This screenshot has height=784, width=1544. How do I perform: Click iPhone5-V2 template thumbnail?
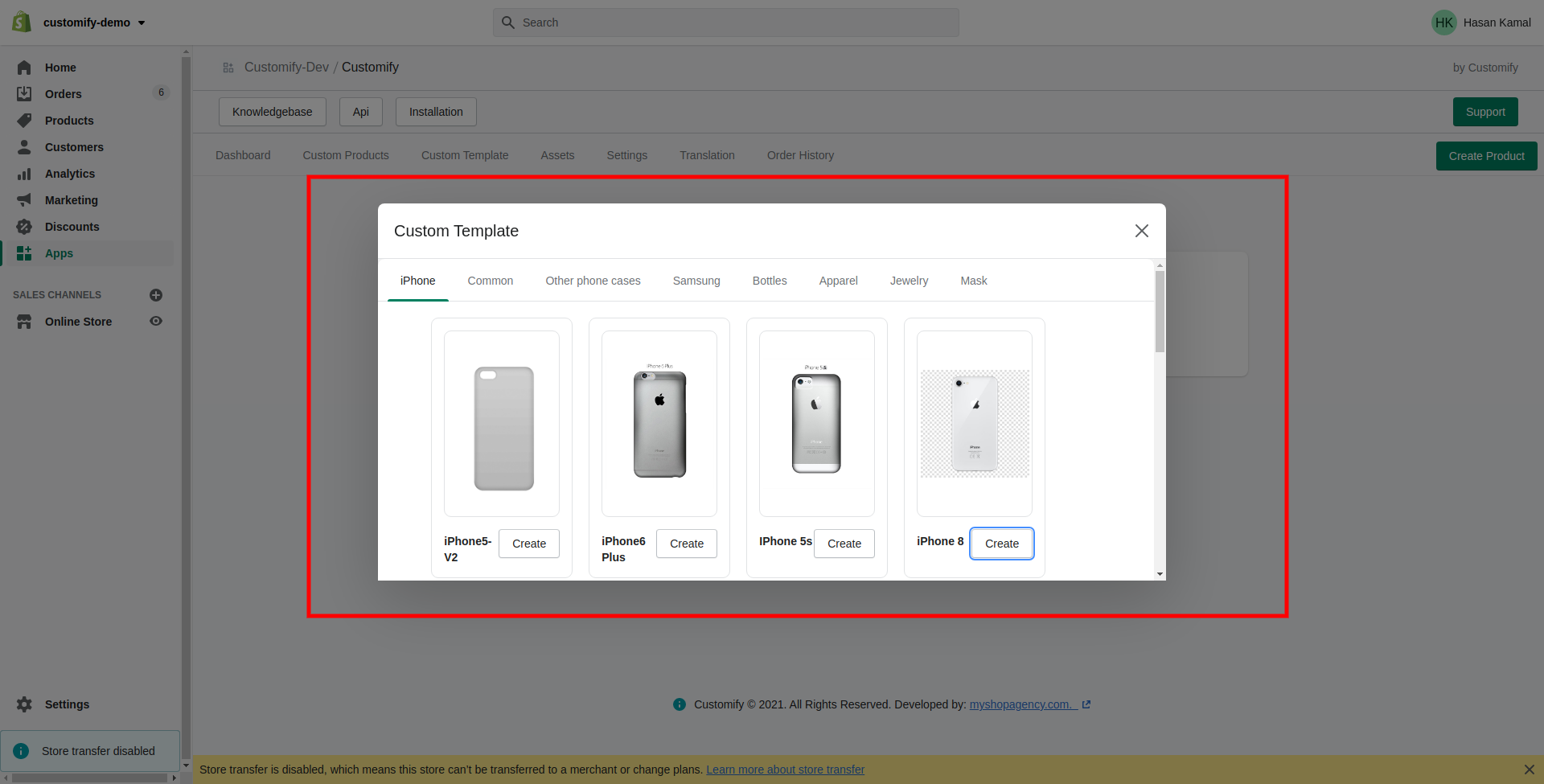pyautogui.click(x=502, y=424)
